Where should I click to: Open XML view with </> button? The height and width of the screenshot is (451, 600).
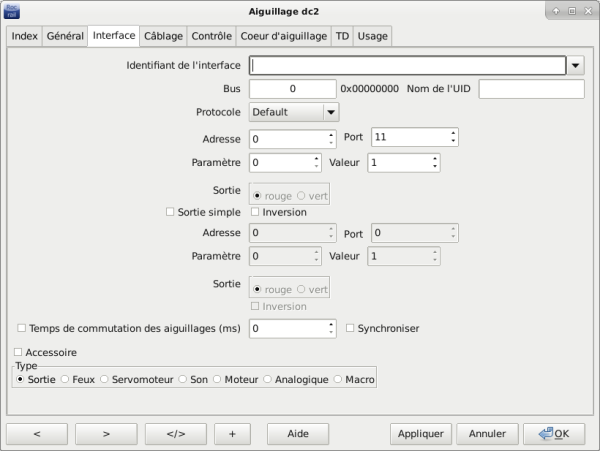pos(175,434)
